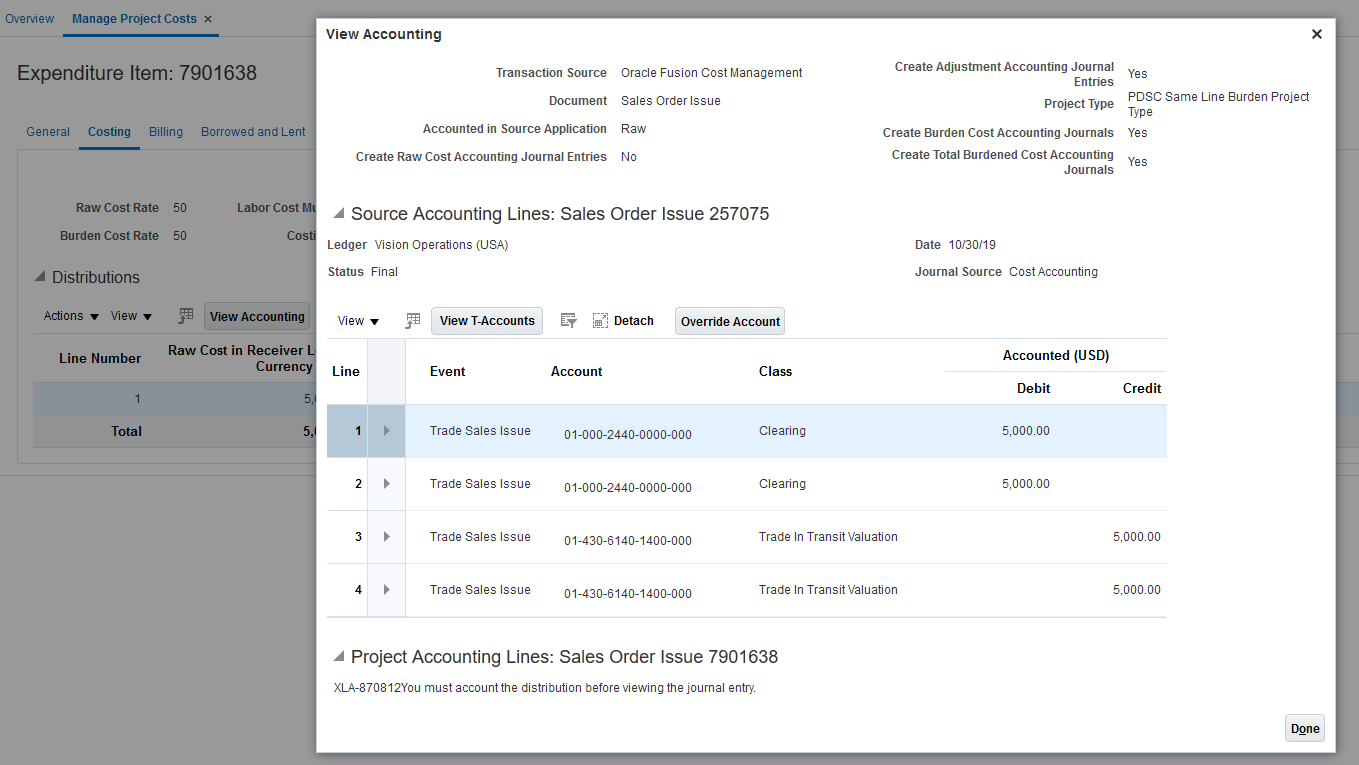Click the View T-Accounts button
The image size is (1359, 765).
(x=487, y=321)
